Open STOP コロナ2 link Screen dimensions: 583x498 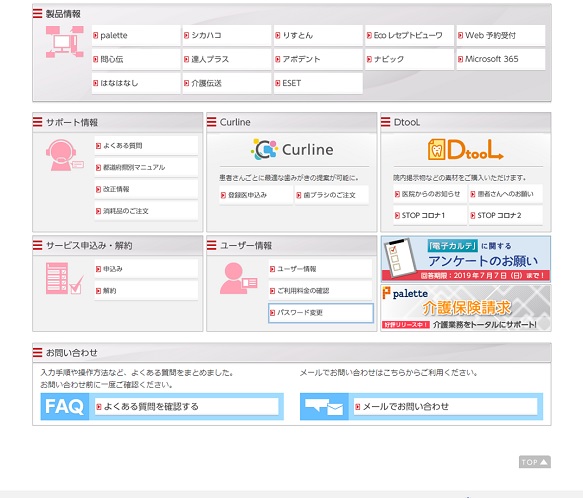pos(506,215)
